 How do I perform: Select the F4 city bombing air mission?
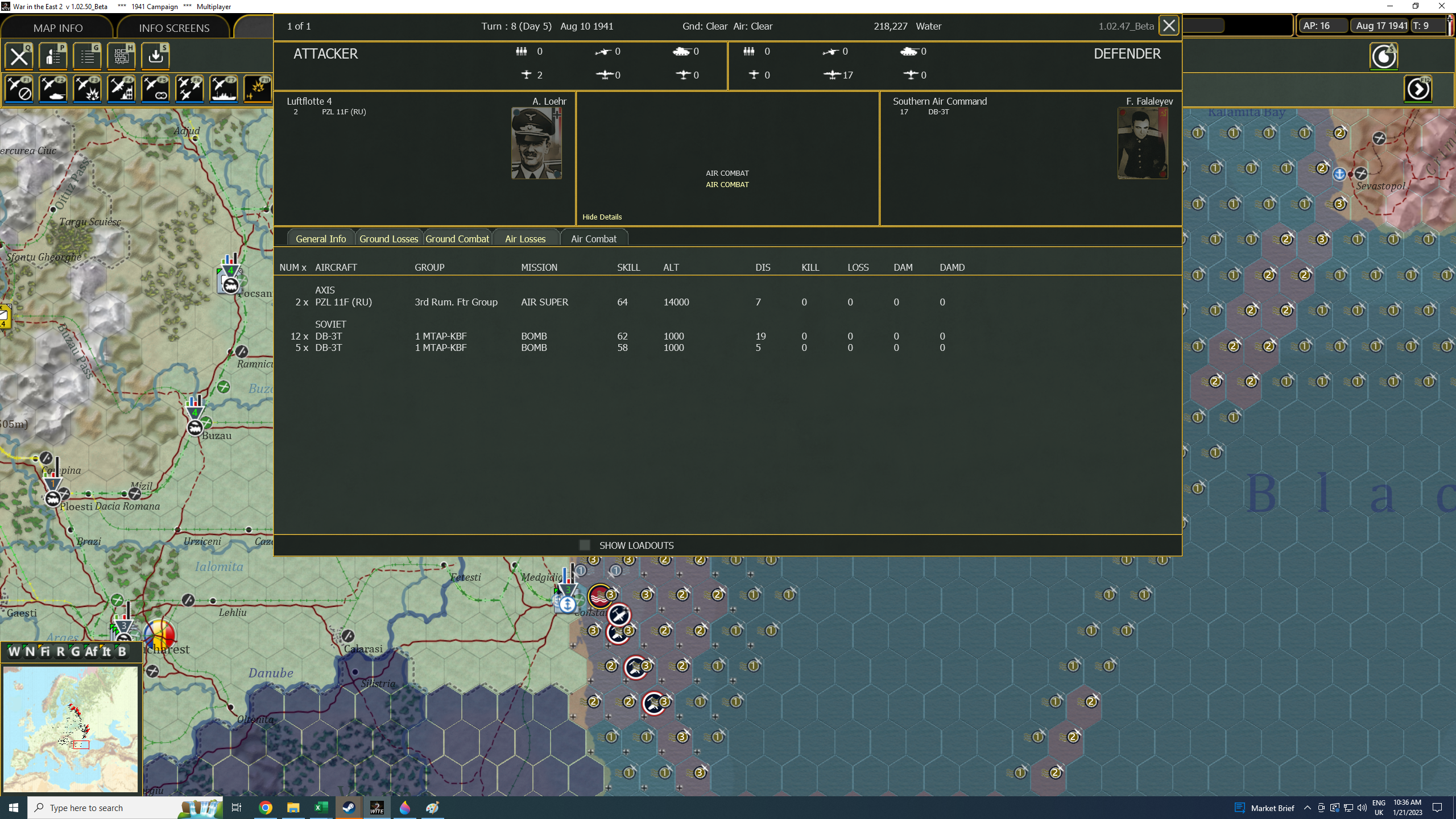[121, 89]
